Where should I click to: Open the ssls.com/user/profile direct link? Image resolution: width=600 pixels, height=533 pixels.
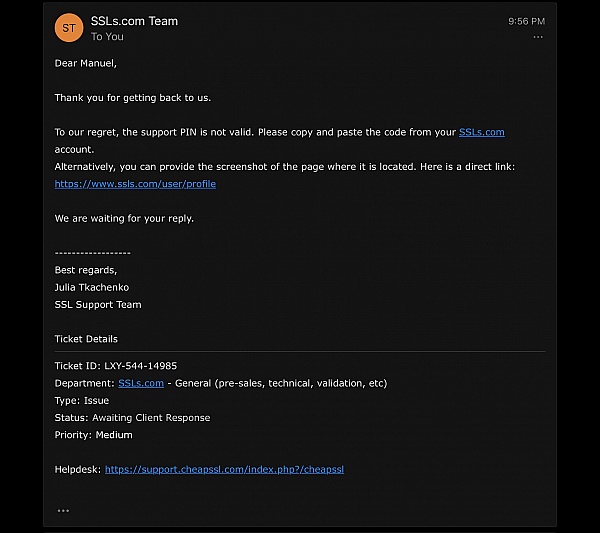point(135,184)
